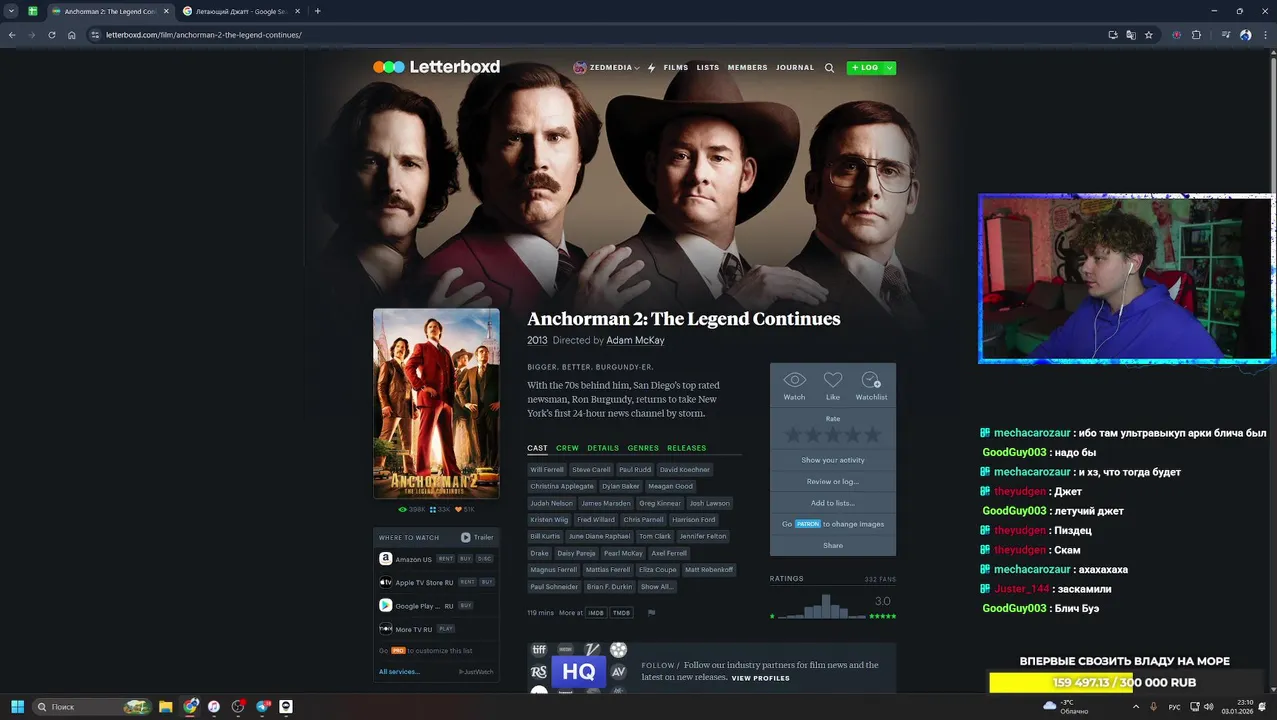Switch to the GENRES tab
This screenshot has height=720, width=1277.
pyautogui.click(x=643, y=448)
